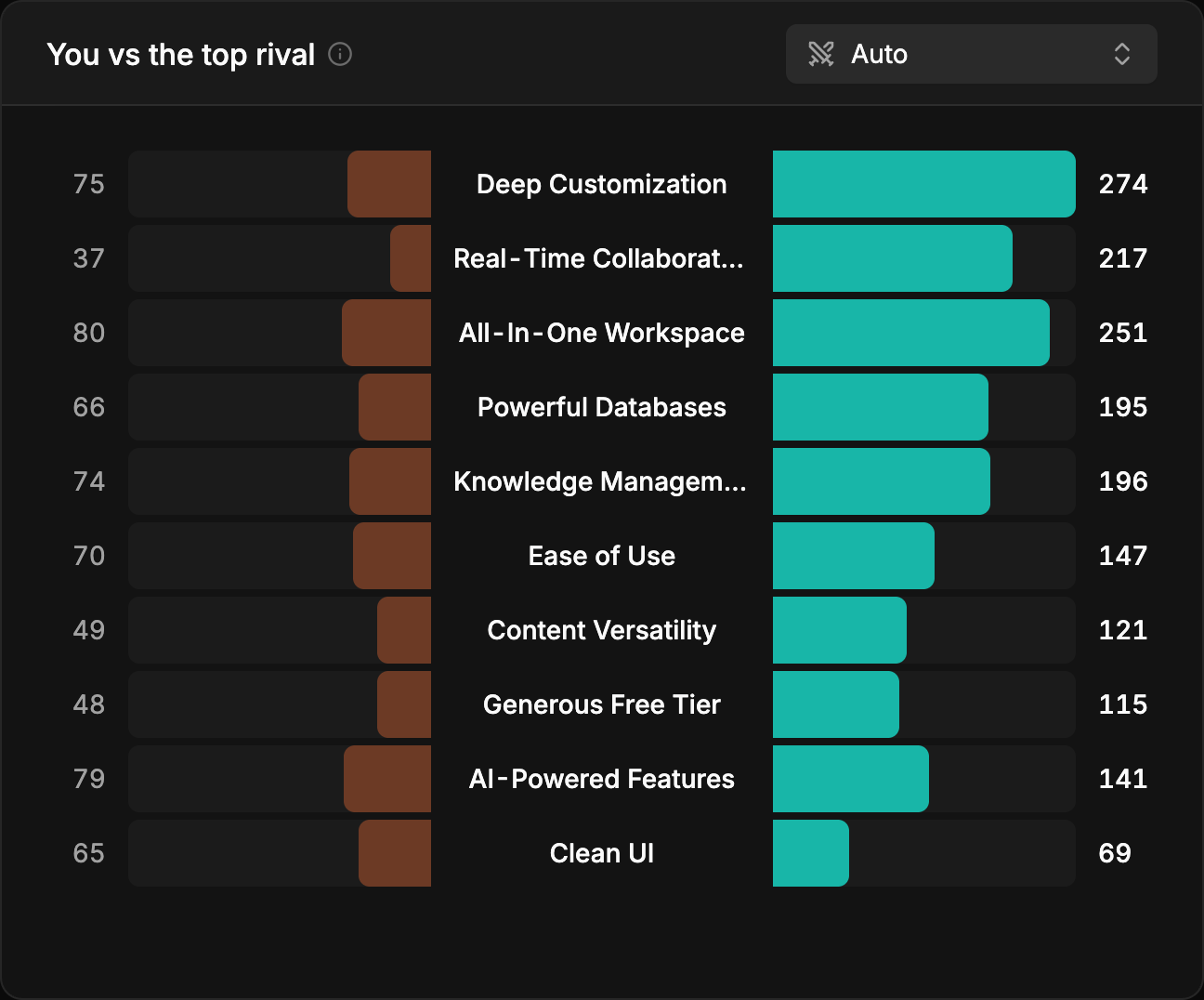Select the Deep Customization label
Screen dimensions: 1204x1000
pos(602,184)
